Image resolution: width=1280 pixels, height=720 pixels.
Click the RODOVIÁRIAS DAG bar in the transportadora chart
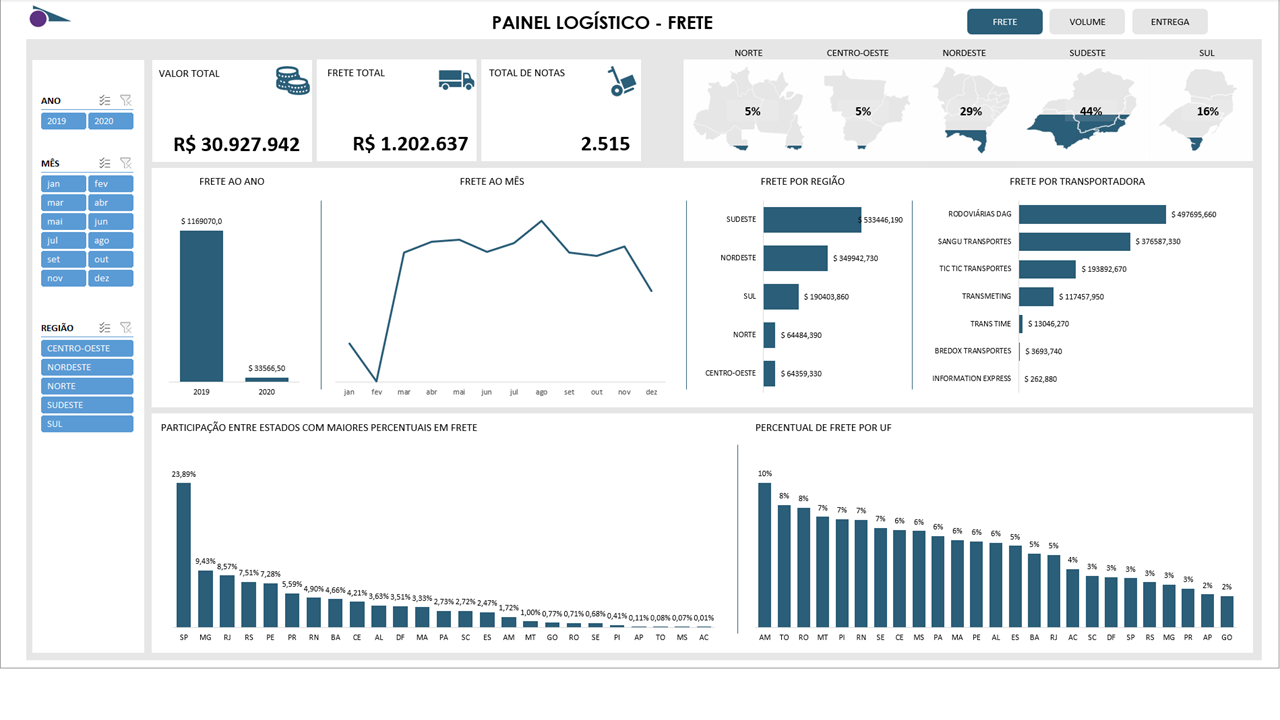tap(1092, 214)
